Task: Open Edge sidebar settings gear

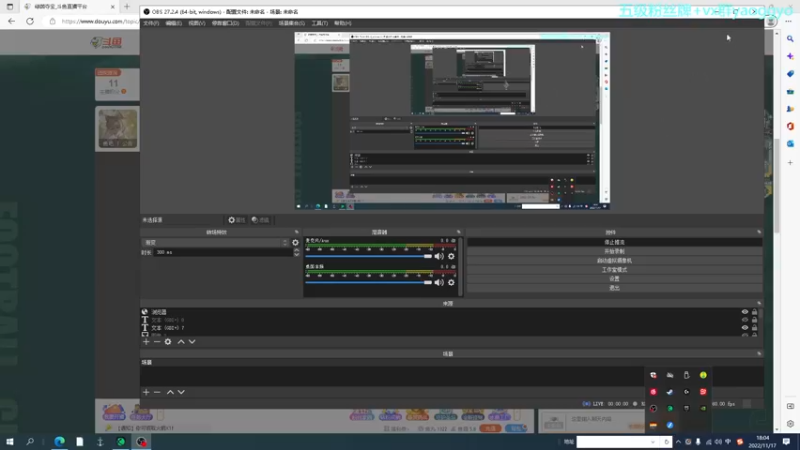Action: tap(790, 423)
